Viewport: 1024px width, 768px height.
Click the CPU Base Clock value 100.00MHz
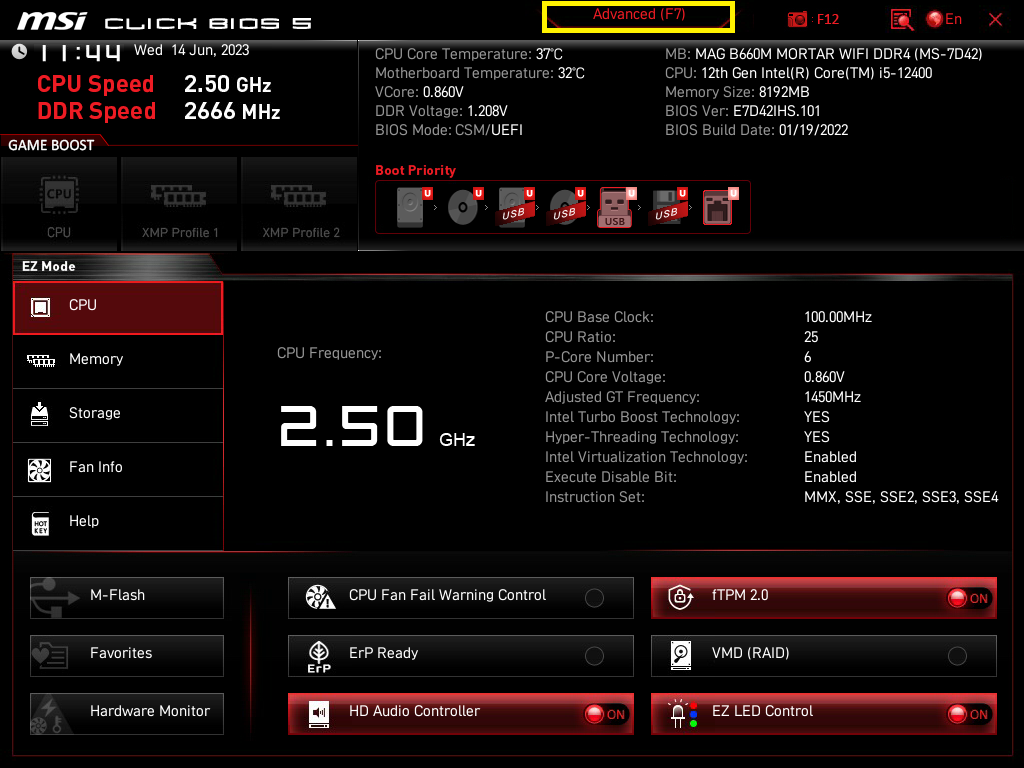pos(838,317)
